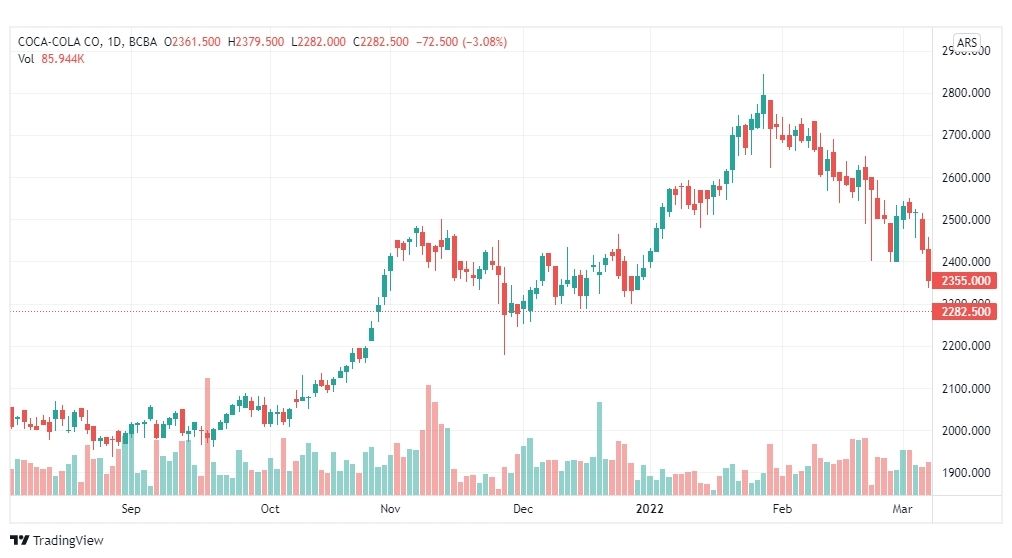Click the volume value 85.944K

tap(63, 59)
